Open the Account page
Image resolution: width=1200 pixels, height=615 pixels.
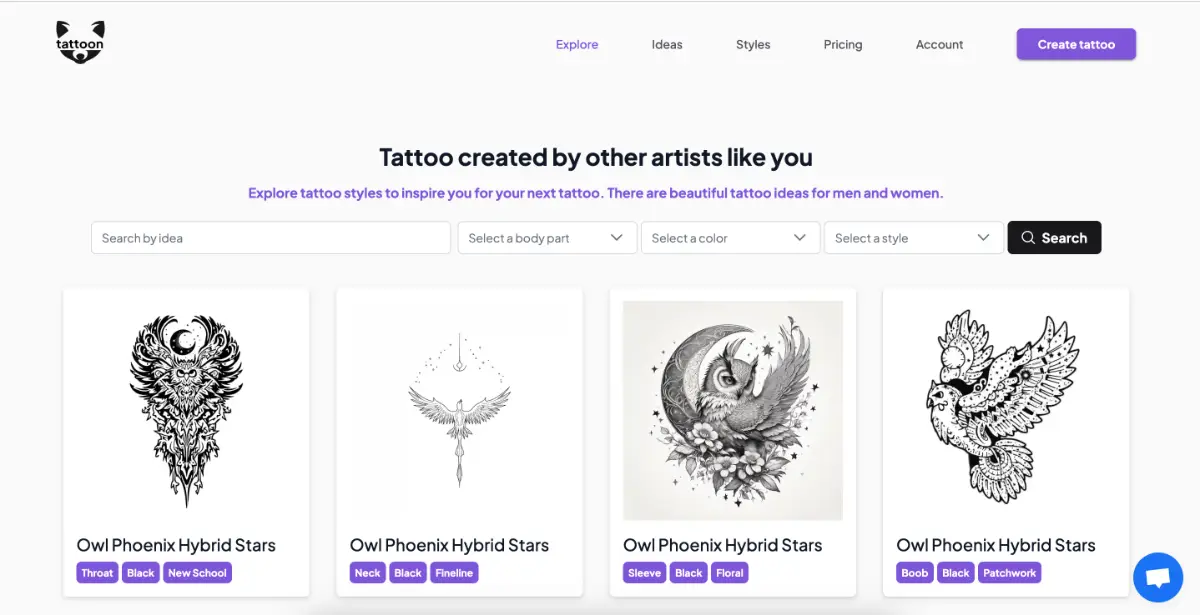(x=939, y=44)
